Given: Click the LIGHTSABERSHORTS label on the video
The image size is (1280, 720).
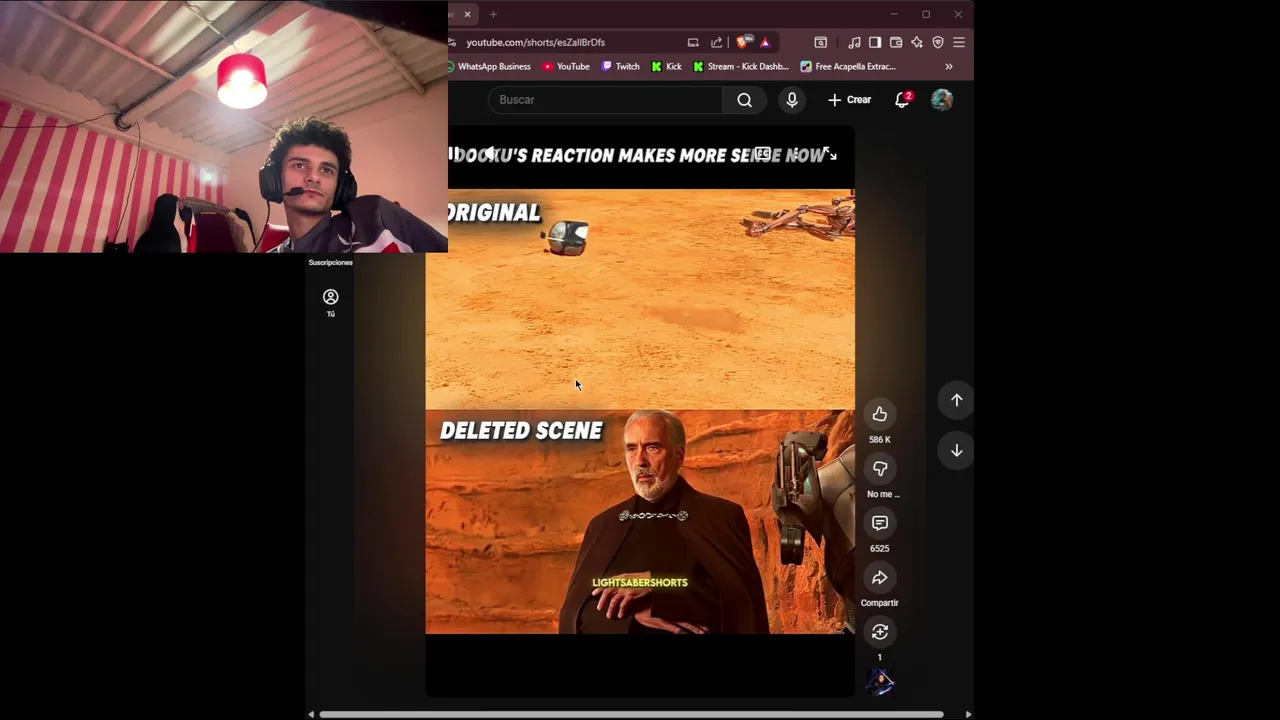Looking at the screenshot, I should point(640,582).
